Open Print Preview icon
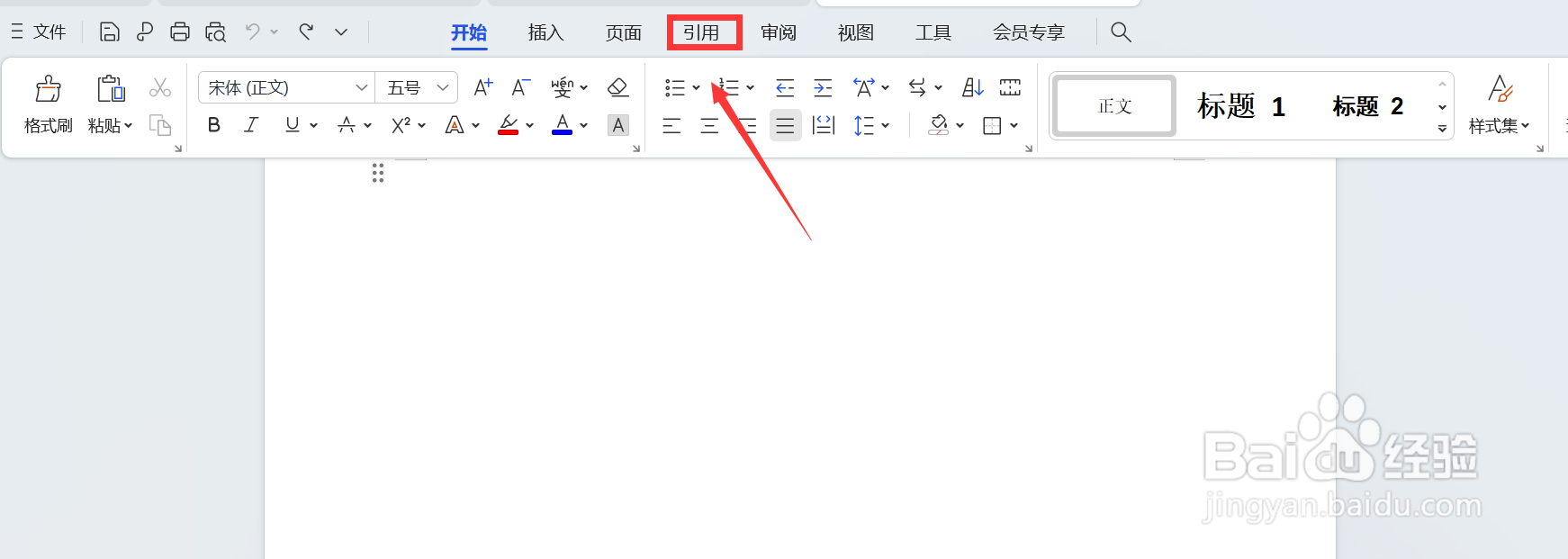 tap(215, 32)
